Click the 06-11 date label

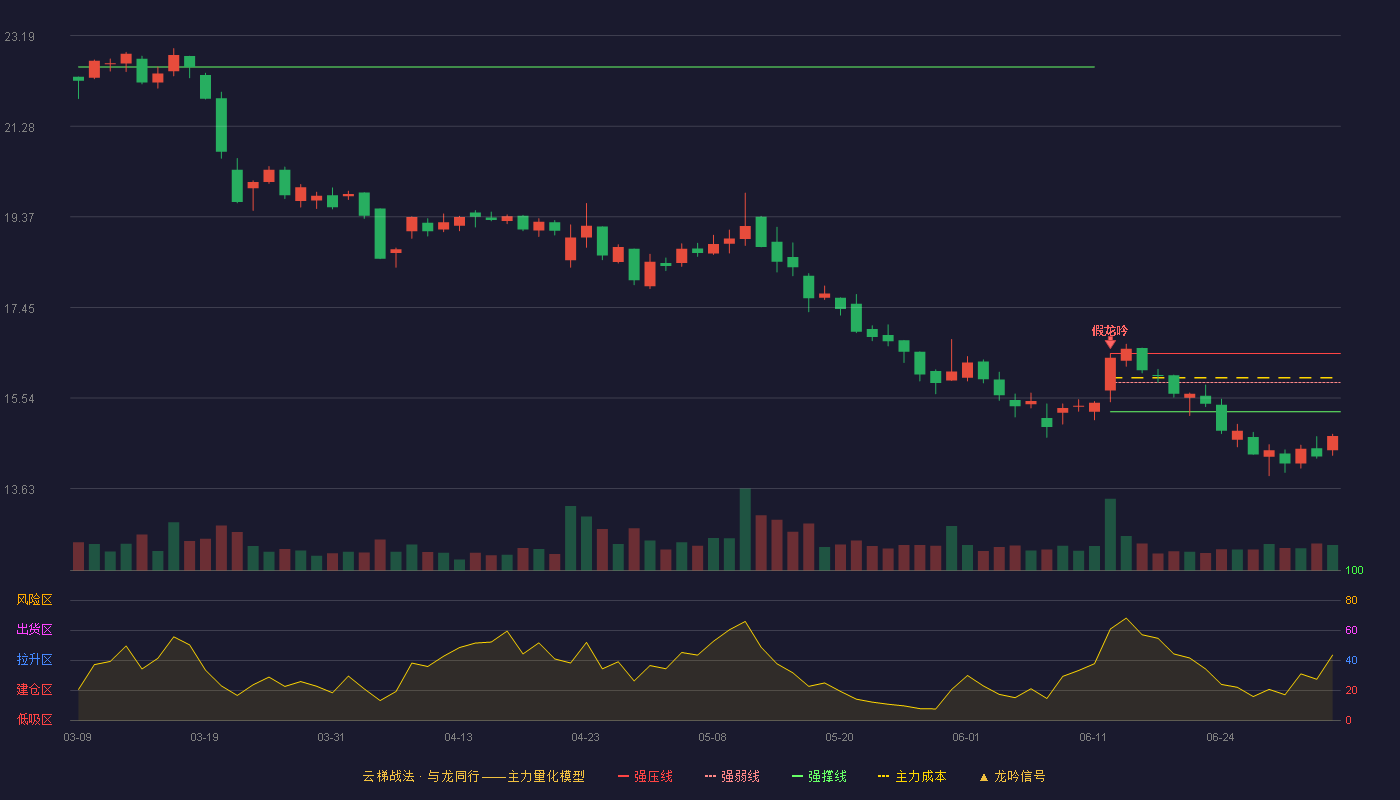tap(1093, 737)
